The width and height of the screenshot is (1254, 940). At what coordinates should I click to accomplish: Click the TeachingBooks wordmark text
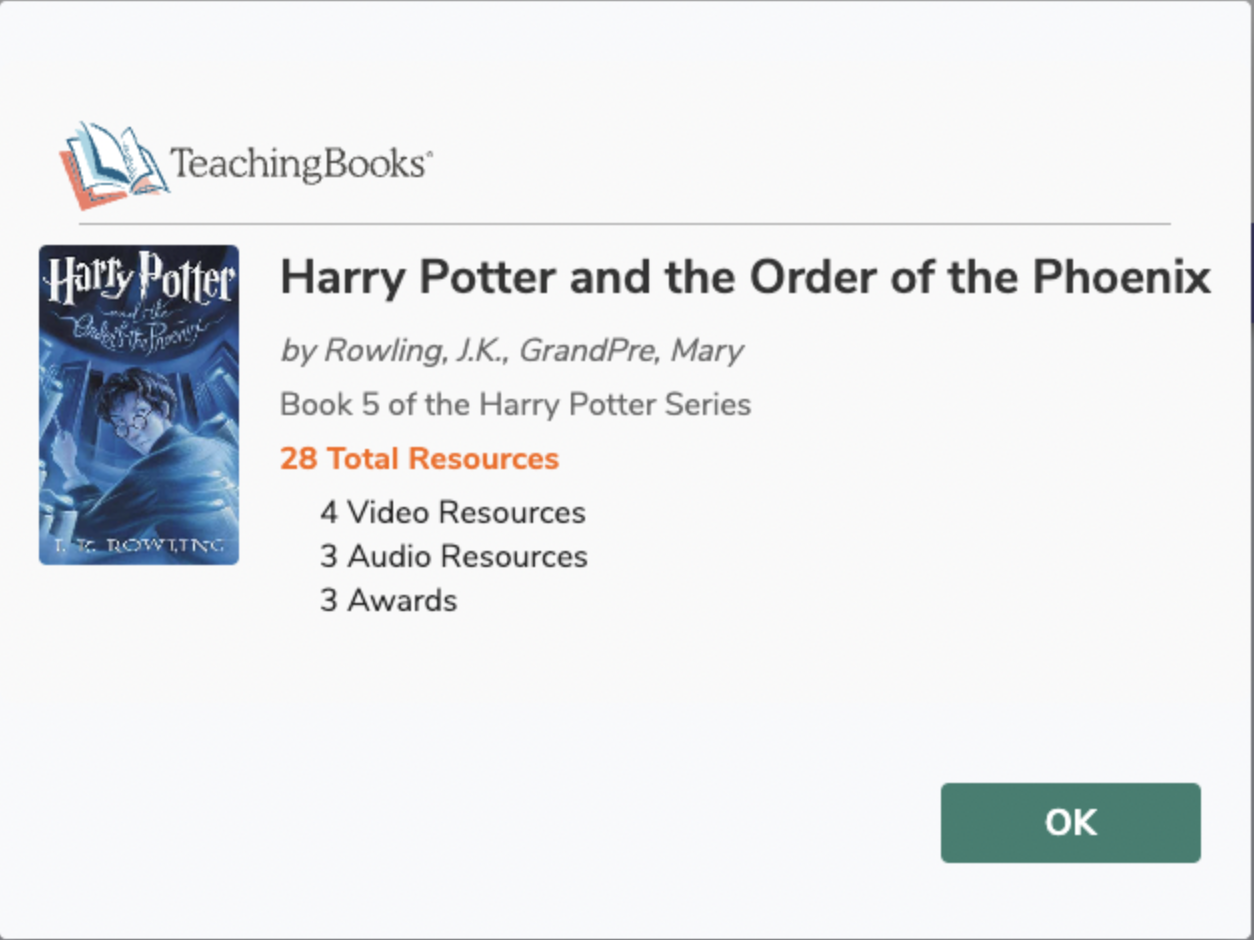297,163
